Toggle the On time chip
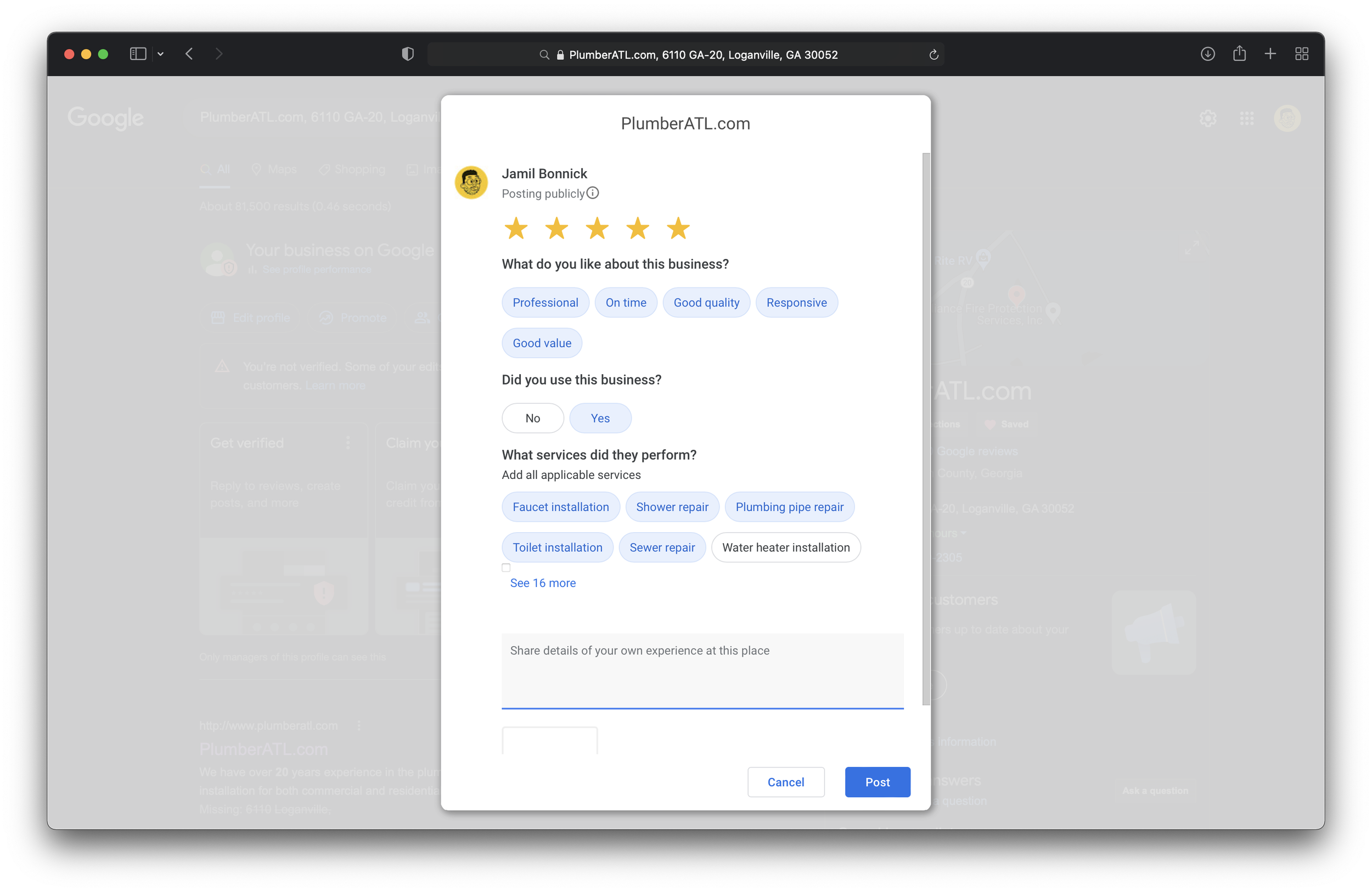Screen dimensions: 1372x892 click(x=626, y=302)
